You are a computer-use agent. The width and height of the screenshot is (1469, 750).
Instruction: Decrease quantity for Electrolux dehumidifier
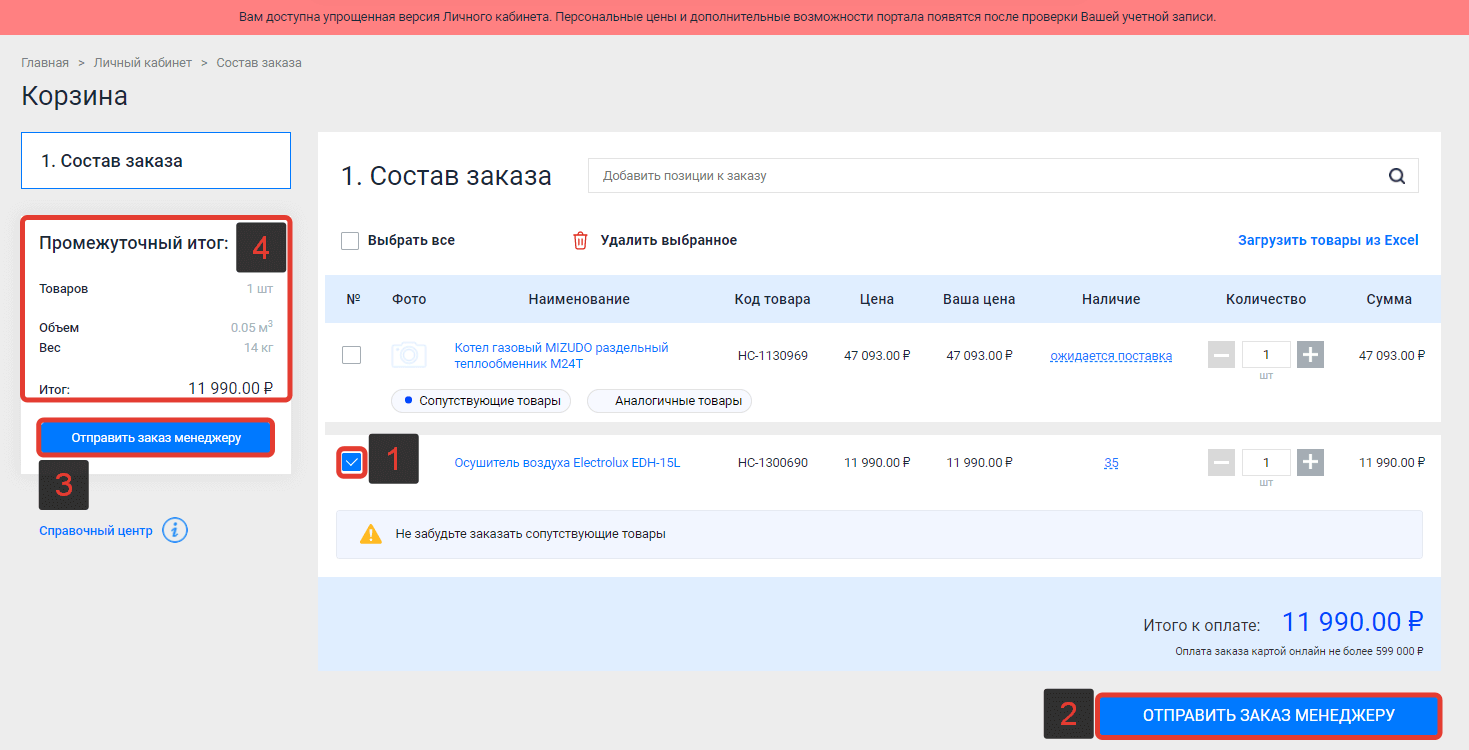point(1221,462)
